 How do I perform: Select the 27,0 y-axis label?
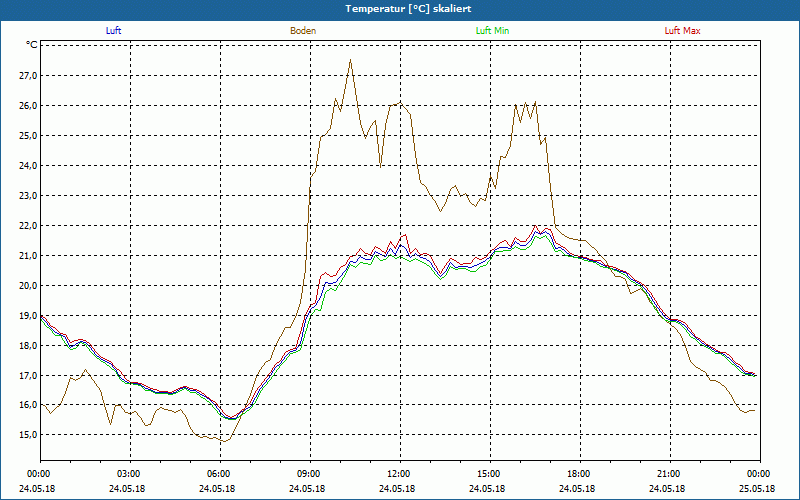coord(27,75)
